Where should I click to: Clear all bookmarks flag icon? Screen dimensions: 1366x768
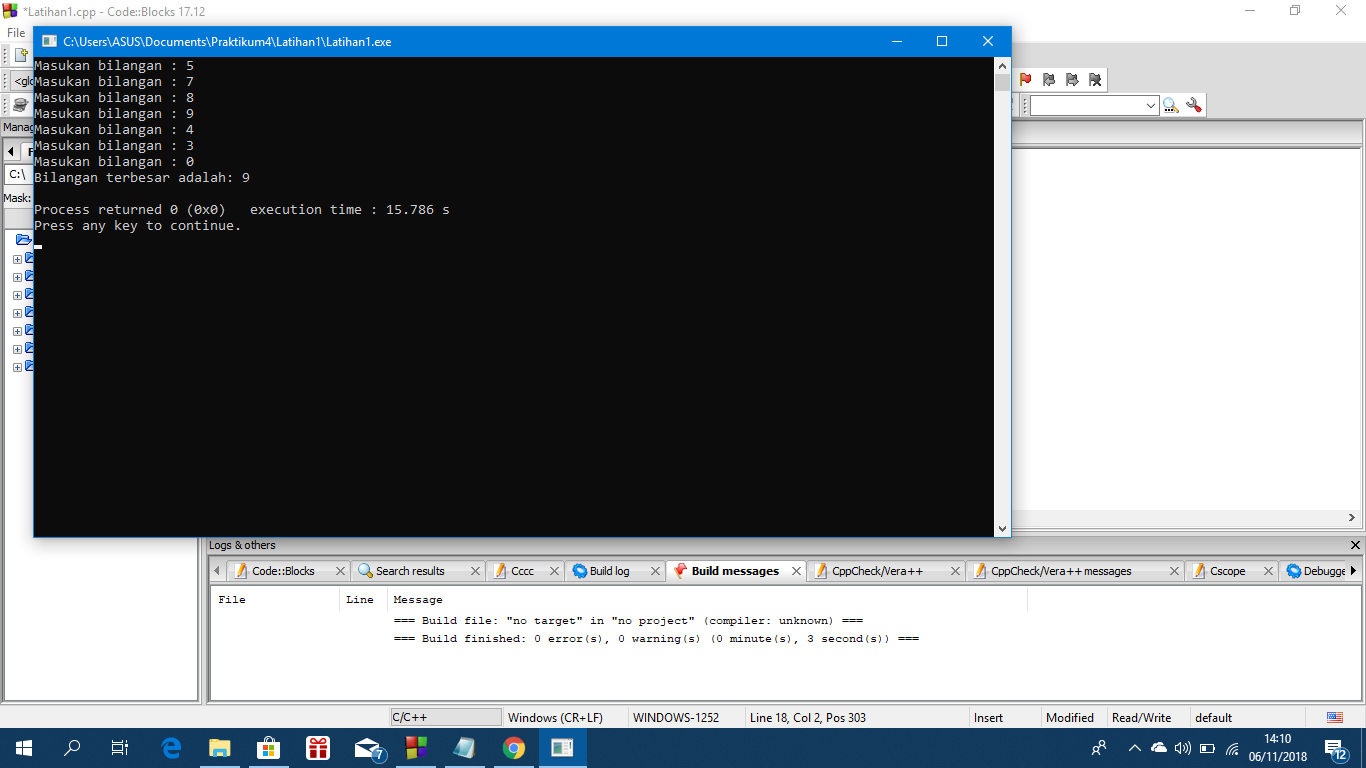pos(1095,79)
